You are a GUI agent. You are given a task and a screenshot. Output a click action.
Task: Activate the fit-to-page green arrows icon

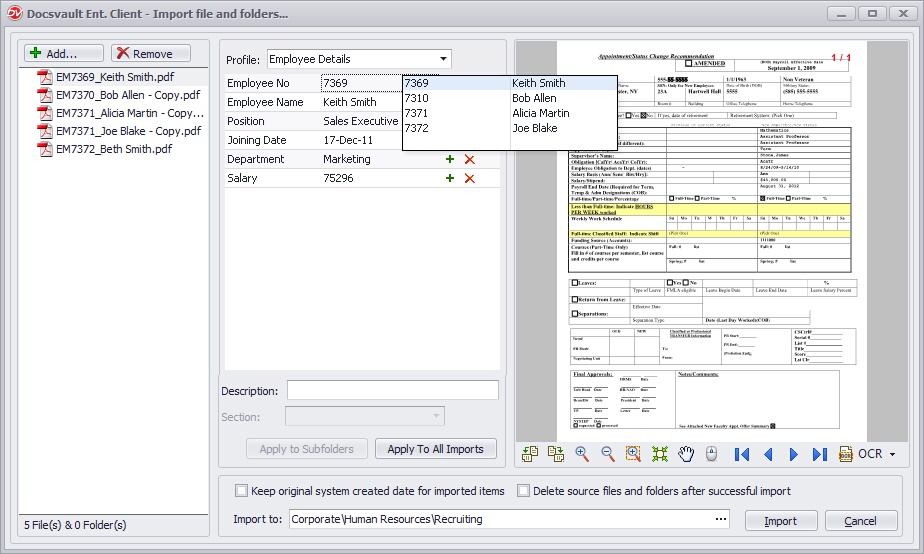(x=660, y=454)
